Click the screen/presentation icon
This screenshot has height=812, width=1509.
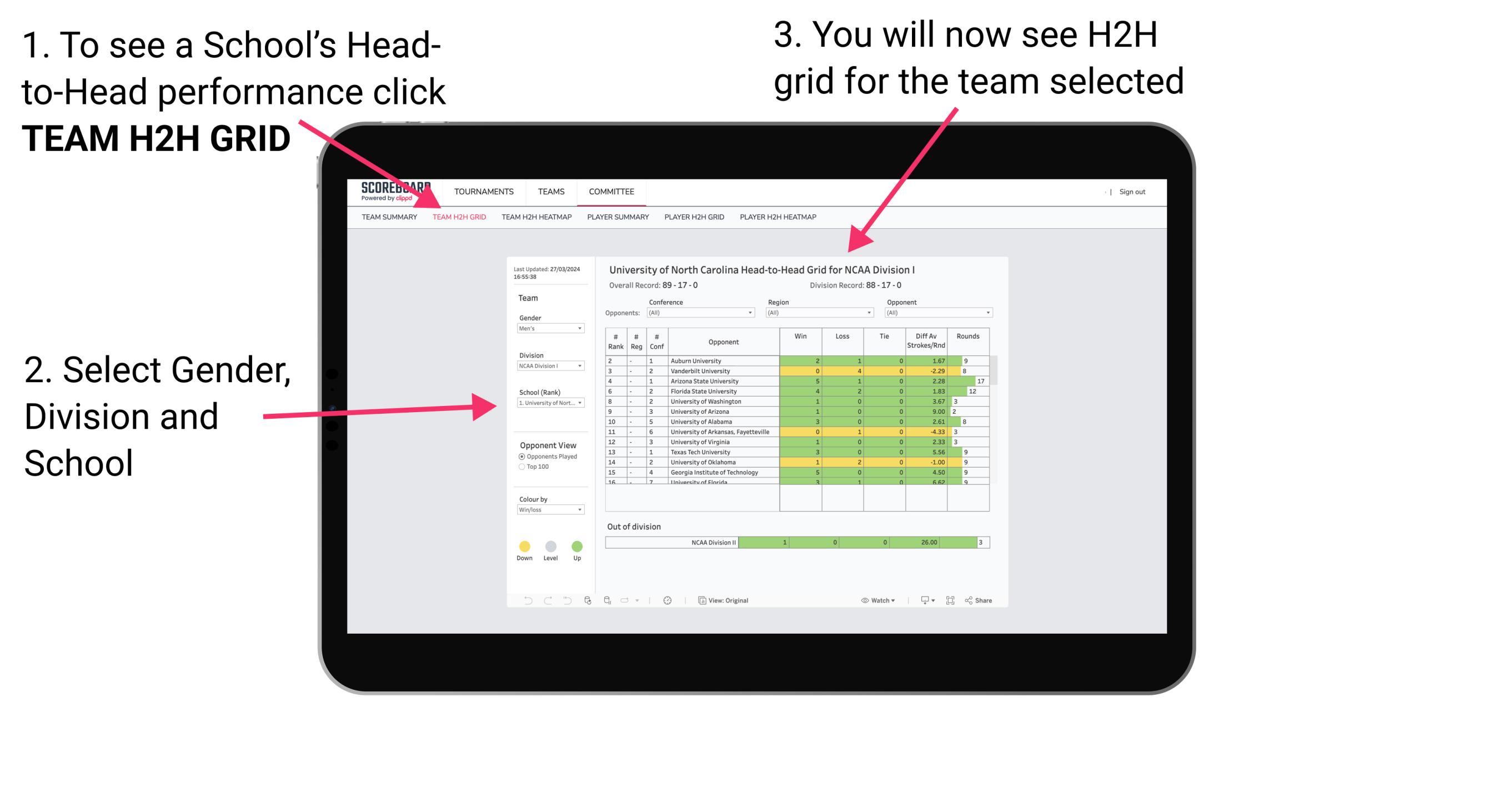coord(920,600)
